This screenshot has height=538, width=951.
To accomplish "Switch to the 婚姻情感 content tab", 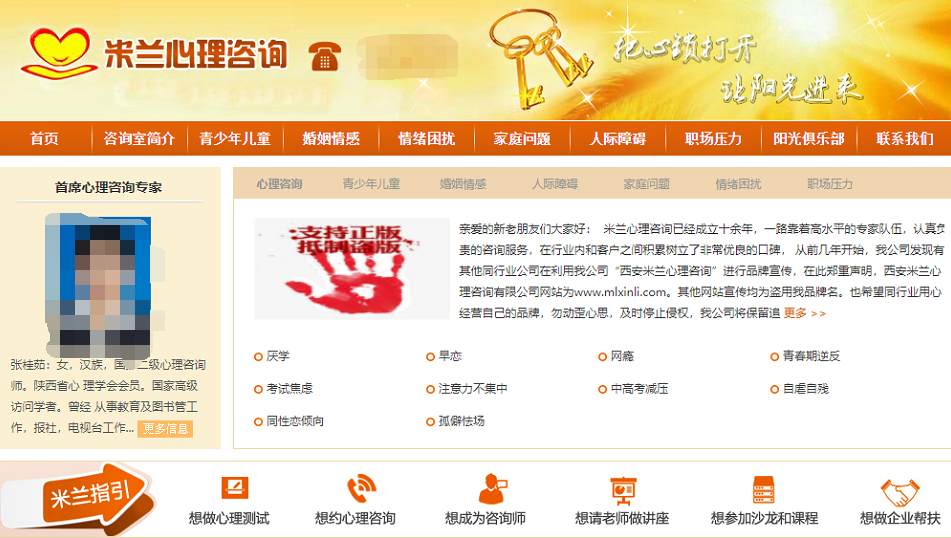I will coord(463,184).
